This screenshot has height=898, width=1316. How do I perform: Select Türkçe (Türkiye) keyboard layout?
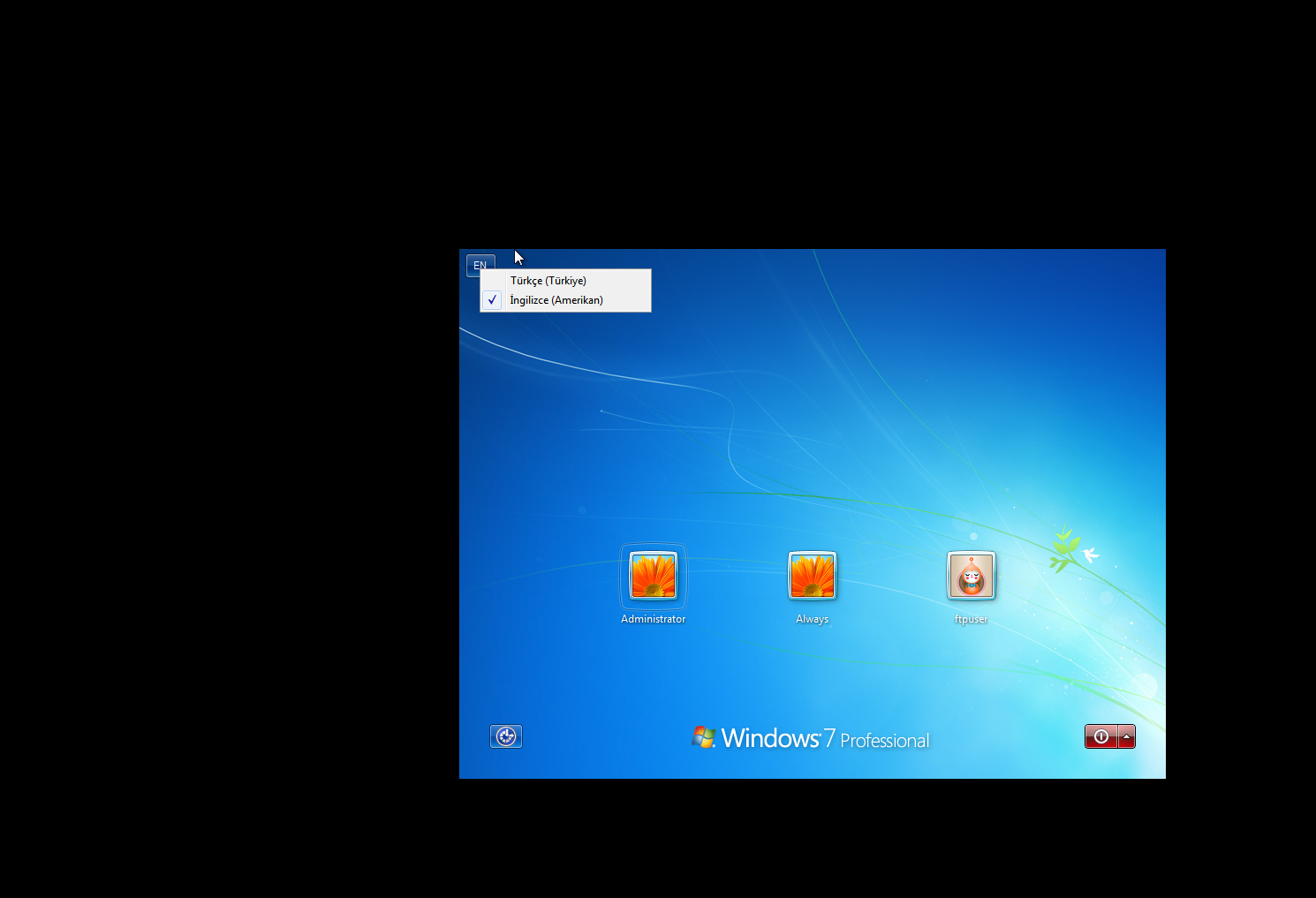(565, 281)
